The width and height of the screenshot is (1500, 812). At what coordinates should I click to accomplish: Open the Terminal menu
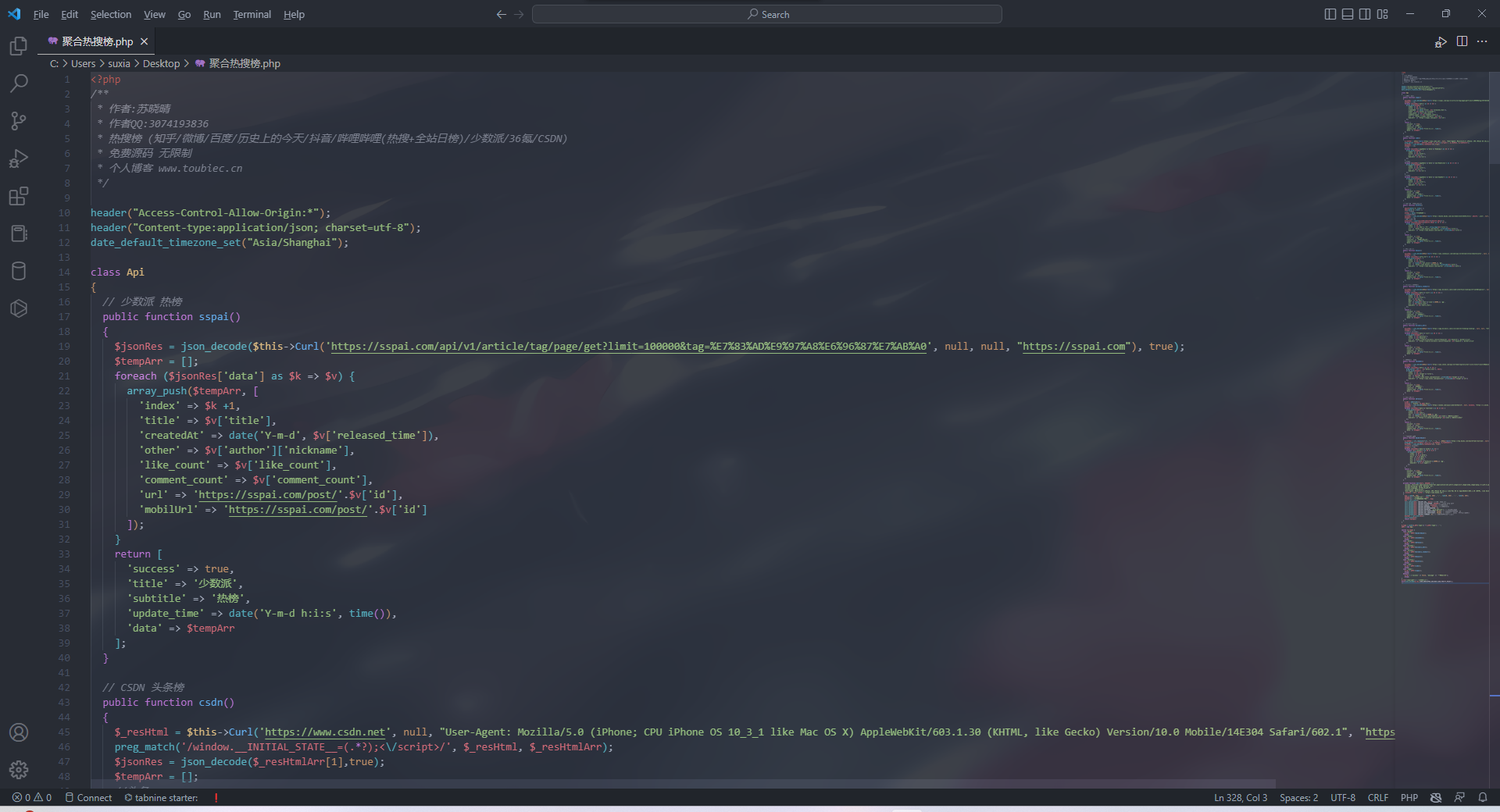pos(252,14)
